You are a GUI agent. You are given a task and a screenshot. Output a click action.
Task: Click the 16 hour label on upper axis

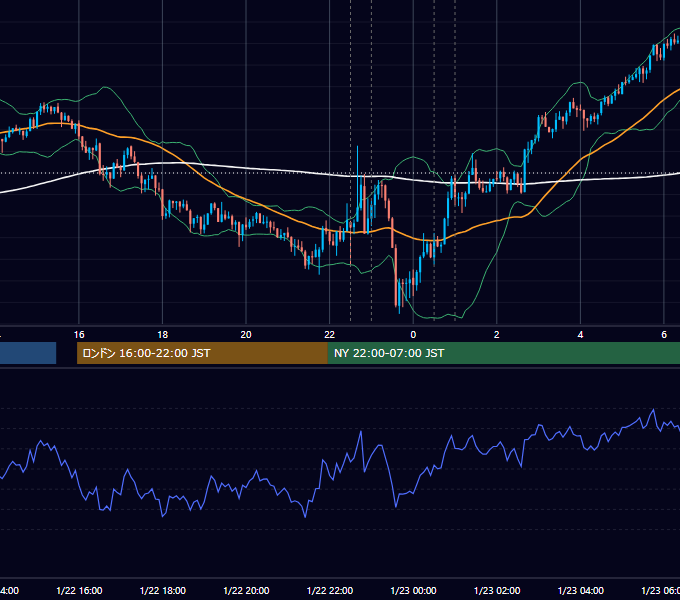click(79, 335)
